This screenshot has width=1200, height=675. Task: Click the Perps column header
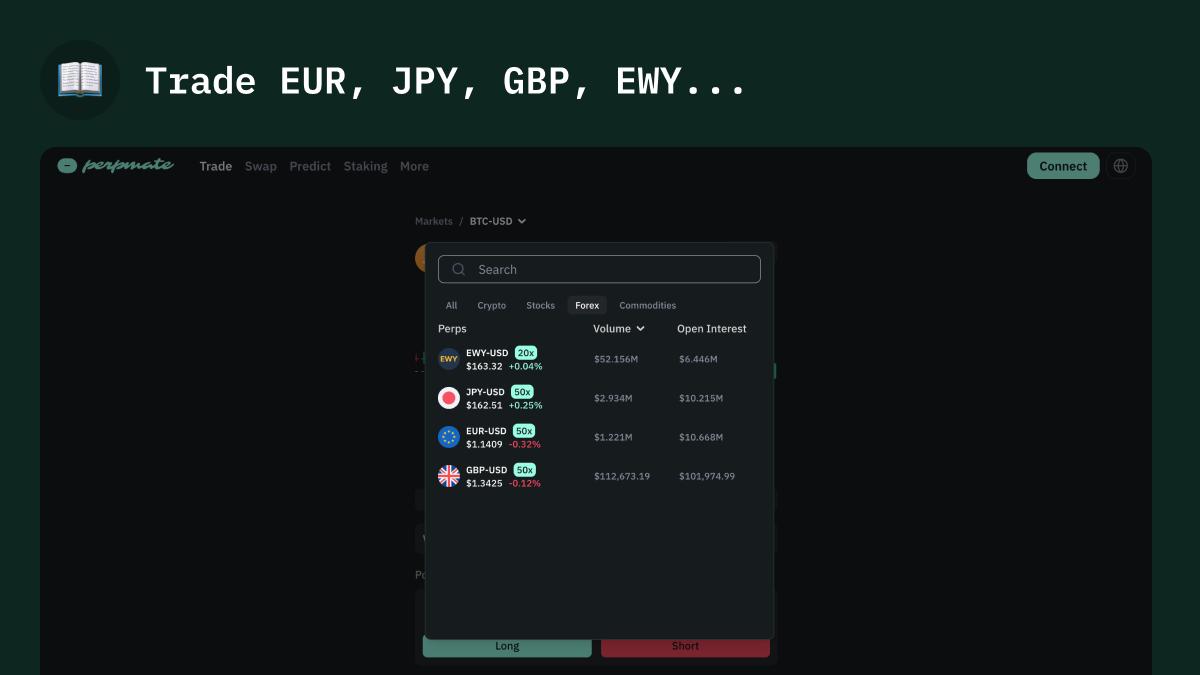coord(452,328)
